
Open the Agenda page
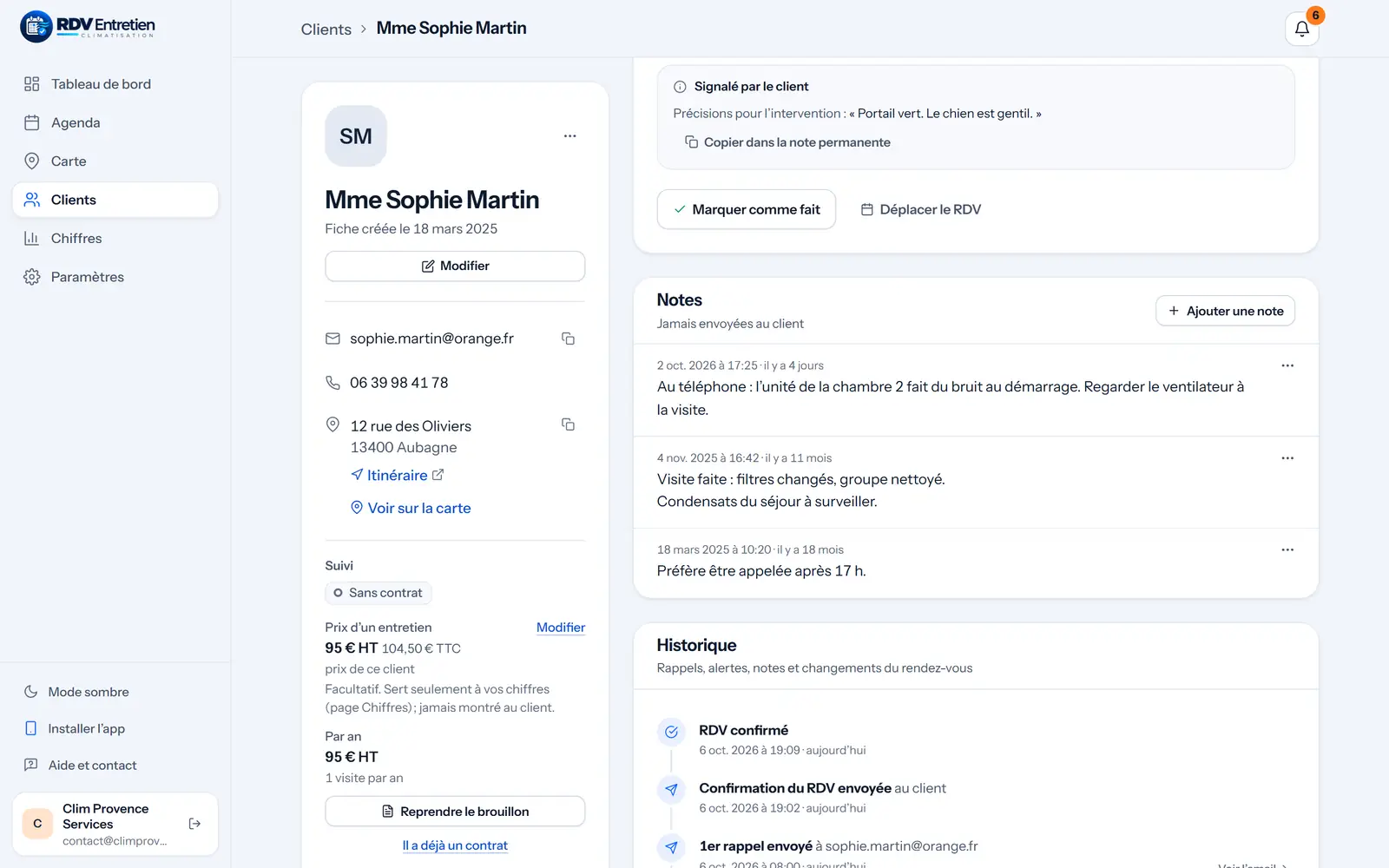pos(115,122)
